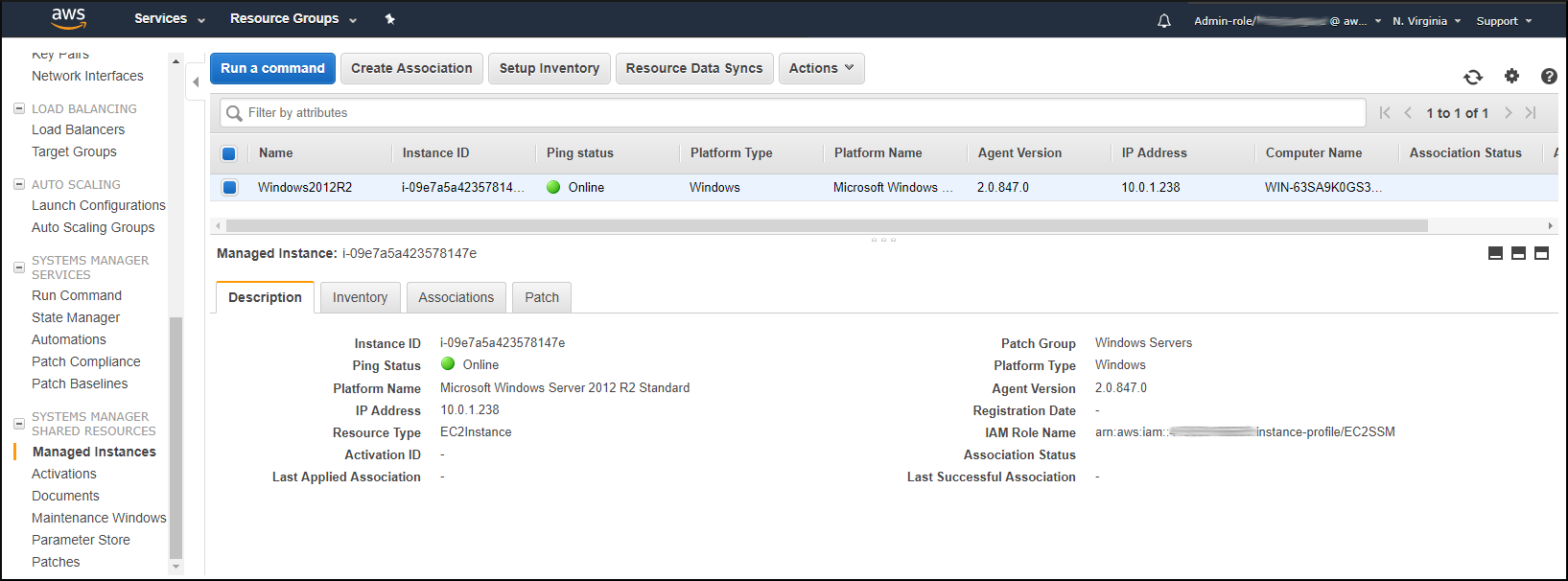This screenshot has height=581, width=1568.
Task: Go to the first page of results
Action: click(x=1385, y=113)
